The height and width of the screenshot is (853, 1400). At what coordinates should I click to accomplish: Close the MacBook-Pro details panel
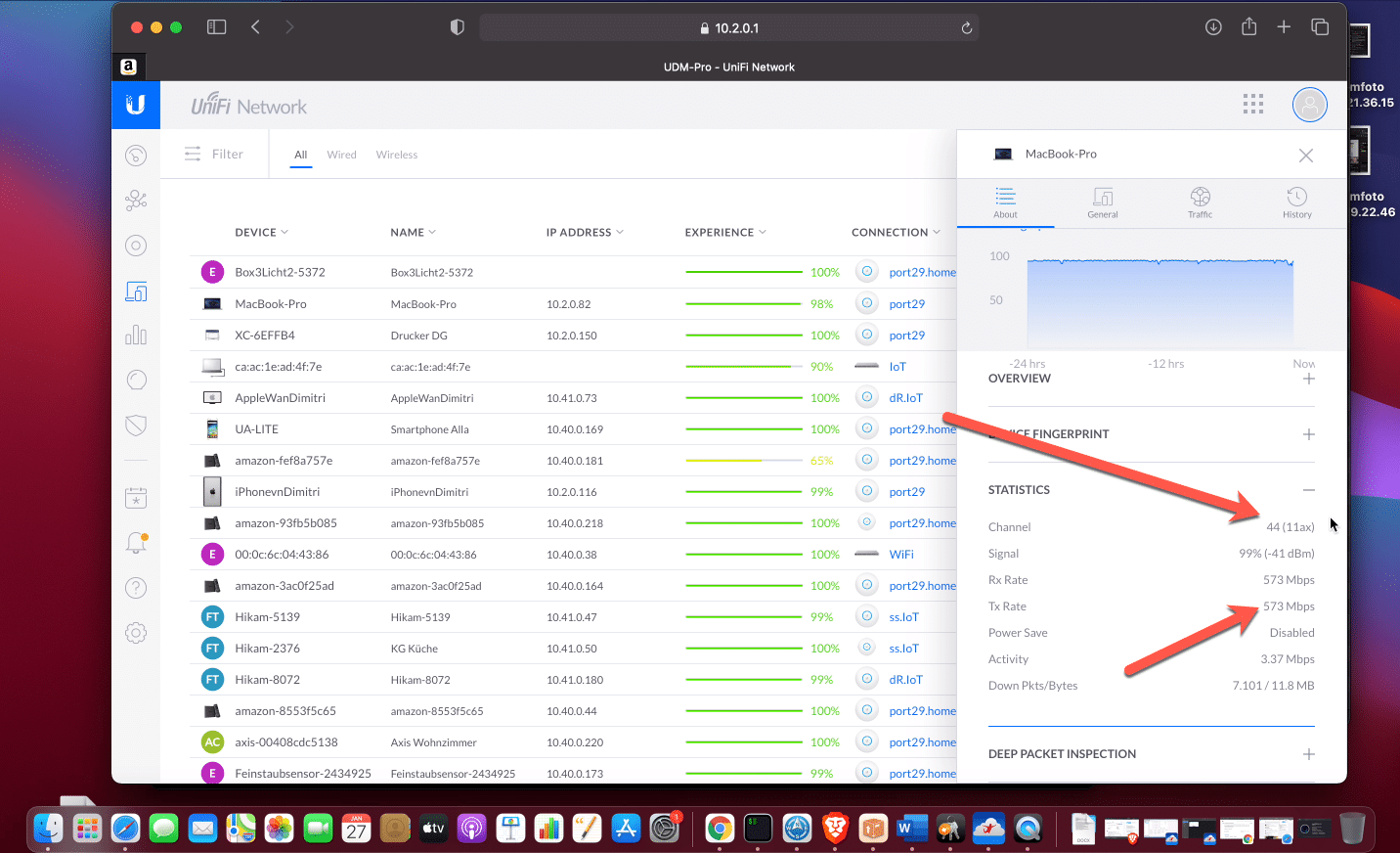point(1306,156)
